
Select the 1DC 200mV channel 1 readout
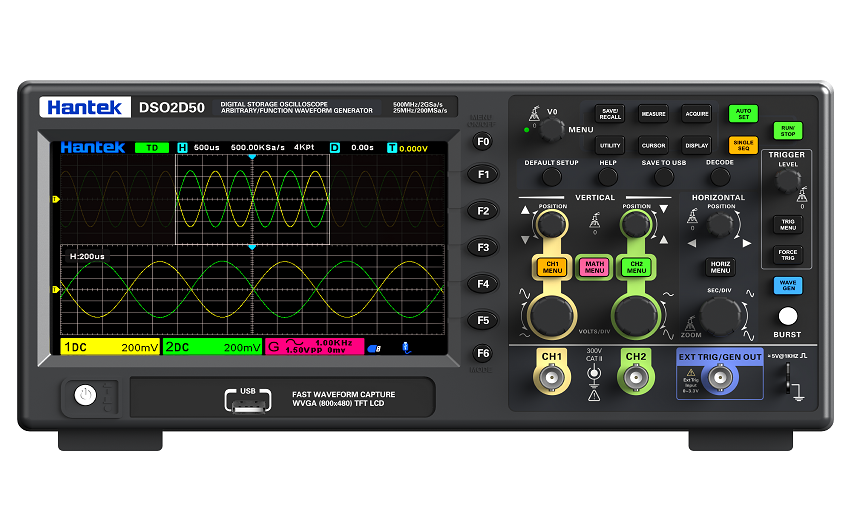pos(110,347)
